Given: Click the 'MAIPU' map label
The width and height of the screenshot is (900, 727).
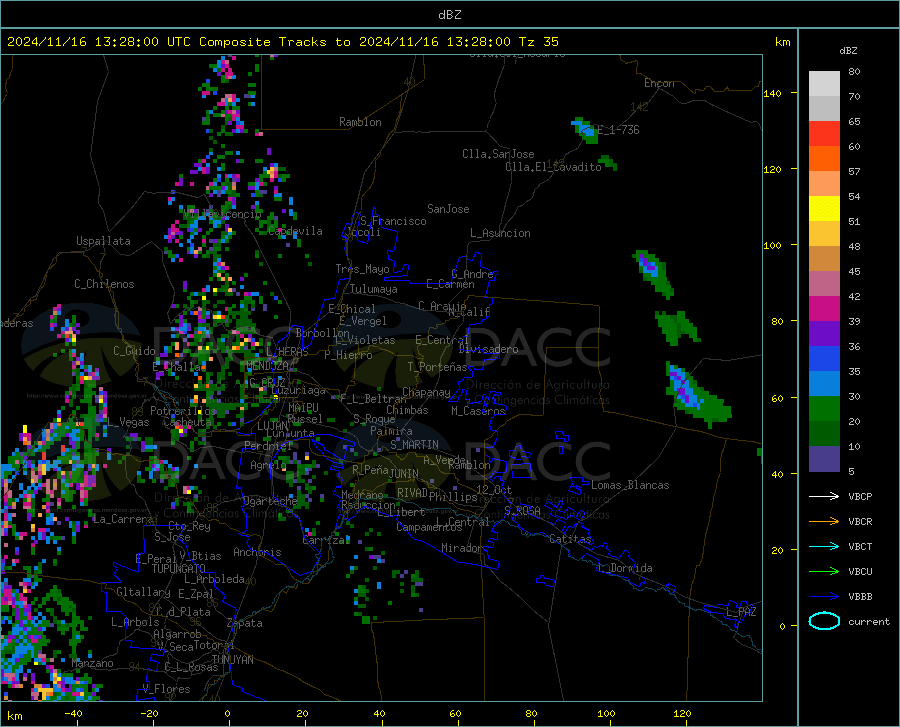Looking at the screenshot, I should click(303, 407).
